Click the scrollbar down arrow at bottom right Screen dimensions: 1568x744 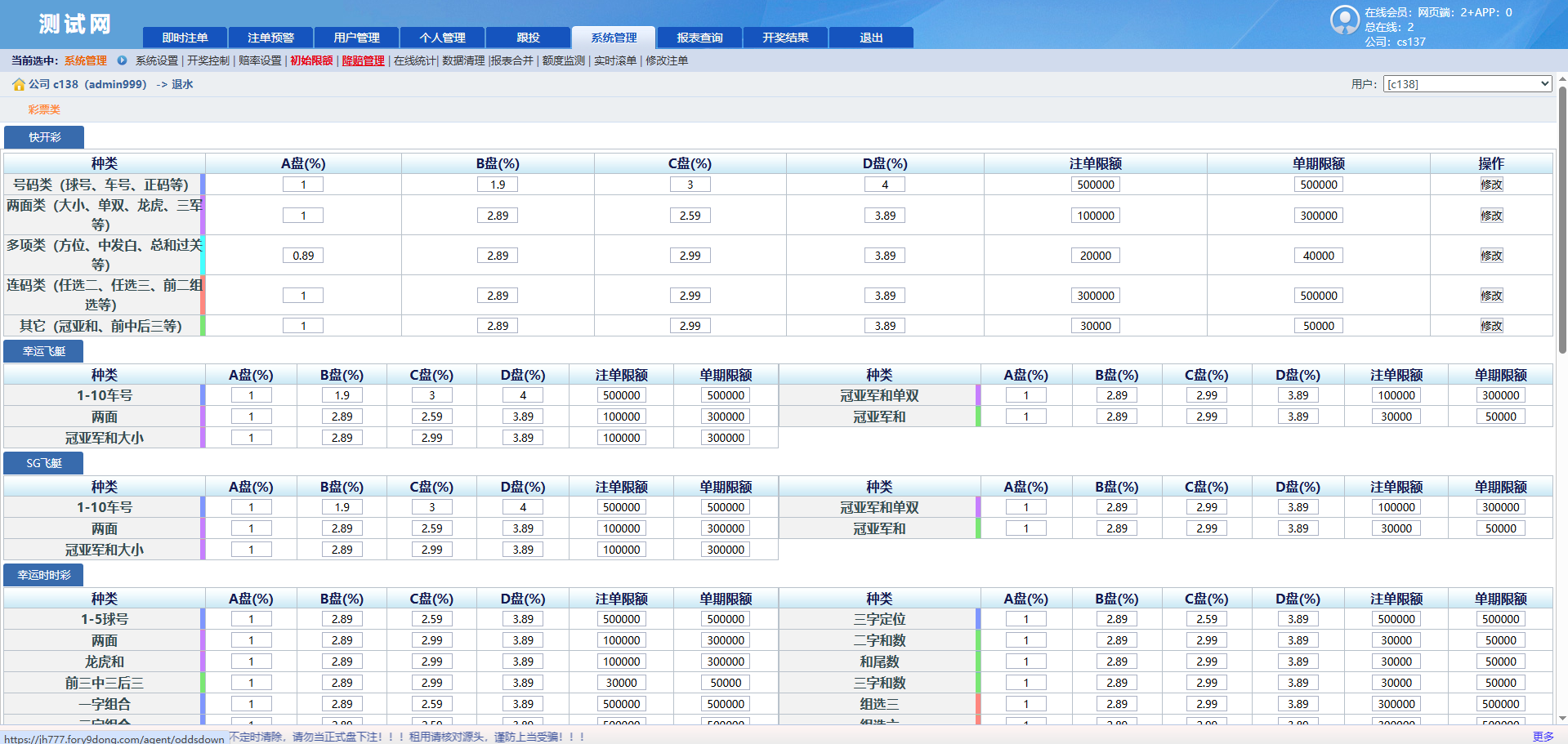pos(1562,719)
